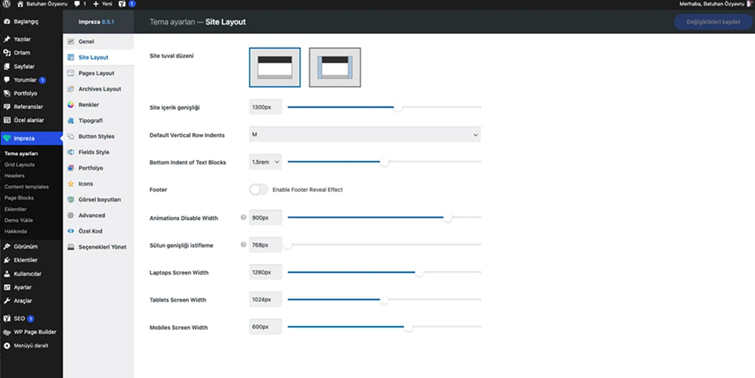Click the SEO menu item
The width and height of the screenshot is (755, 378).
[31, 319]
